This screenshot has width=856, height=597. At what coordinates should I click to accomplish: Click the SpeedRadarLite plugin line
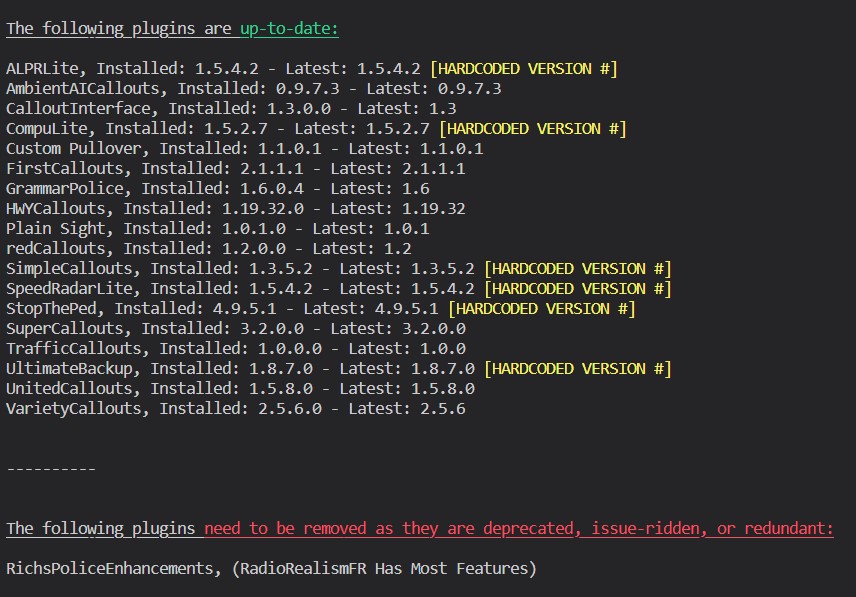coord(240,289)
